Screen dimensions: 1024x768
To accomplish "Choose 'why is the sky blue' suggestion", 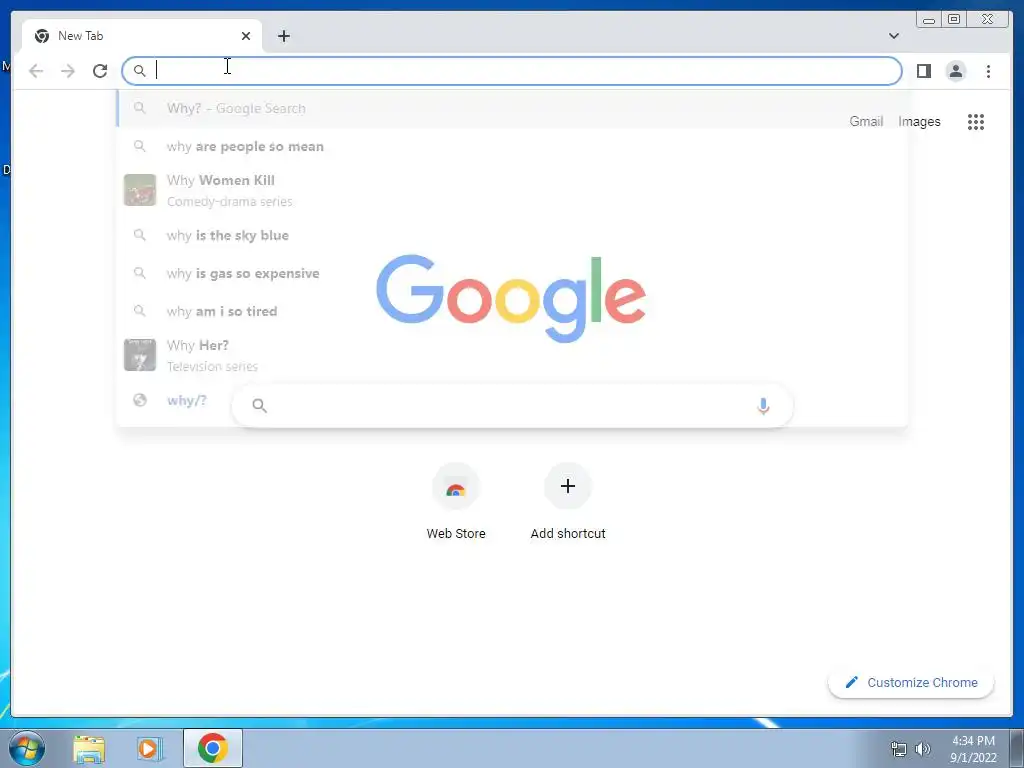I will tap(511, 235).
